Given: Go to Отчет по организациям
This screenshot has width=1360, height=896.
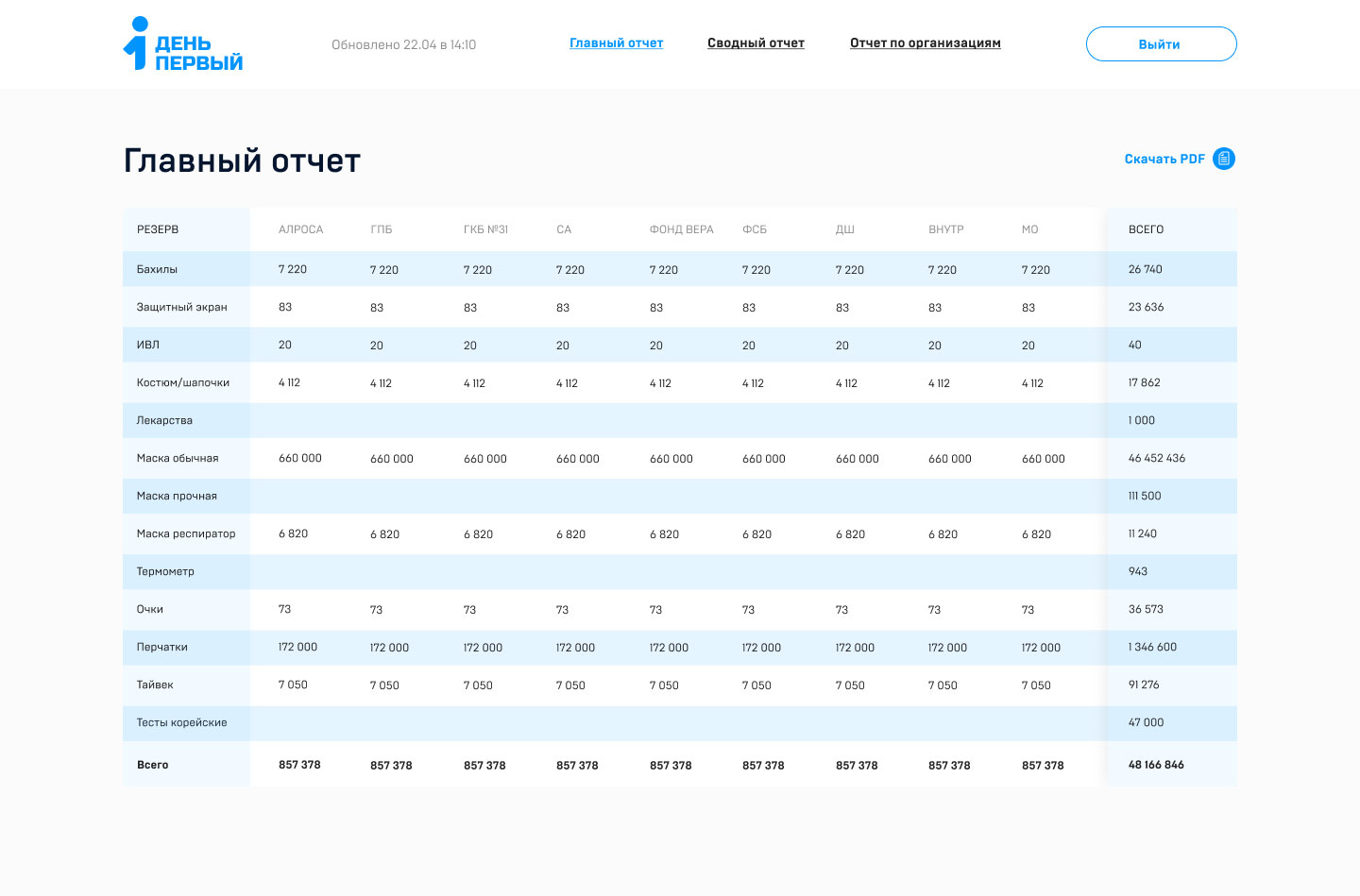Looking at the screenshot, I should coord(925,43).
